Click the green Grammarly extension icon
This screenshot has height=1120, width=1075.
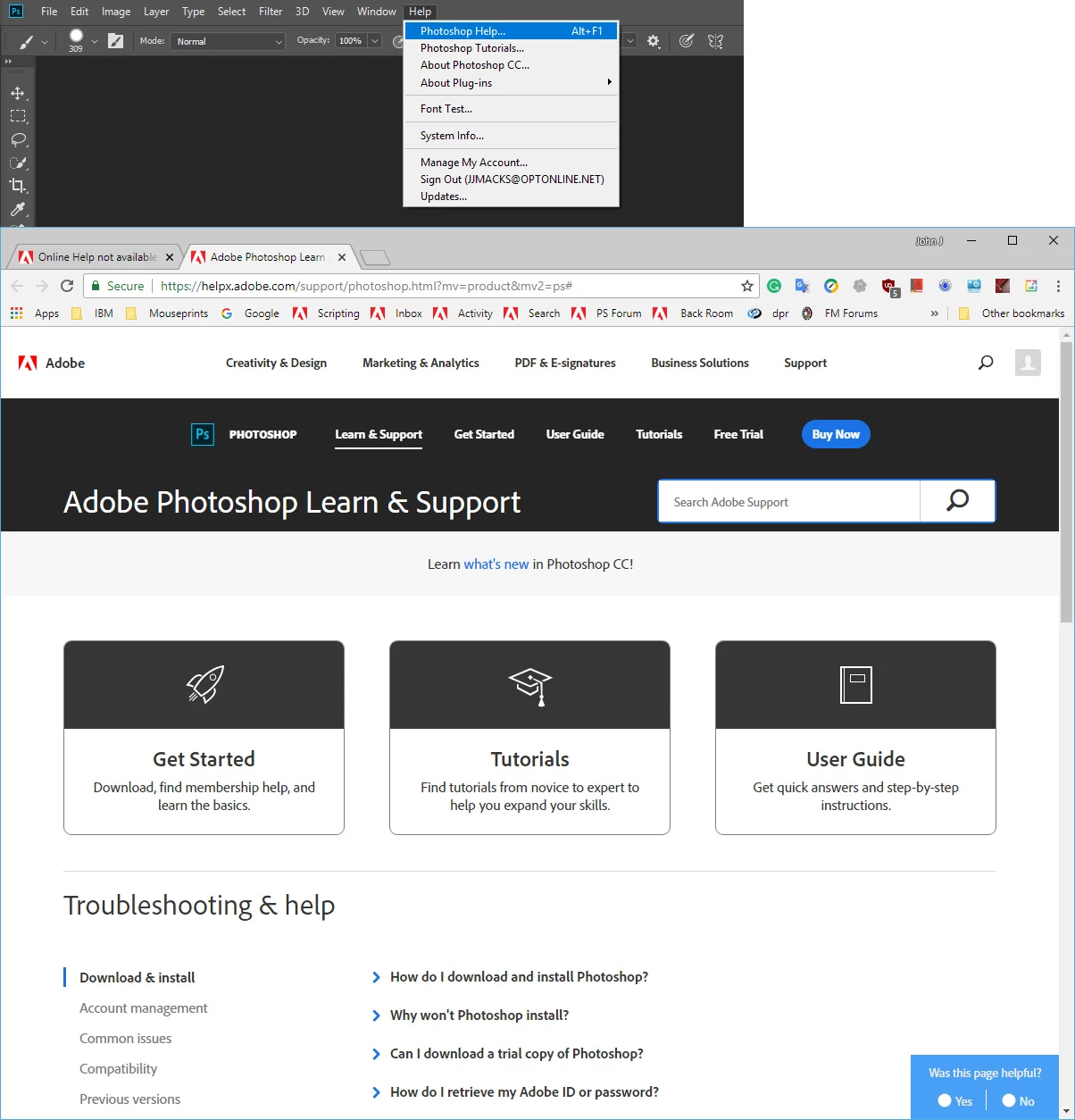pyautogui.click(x=774, y=286)
